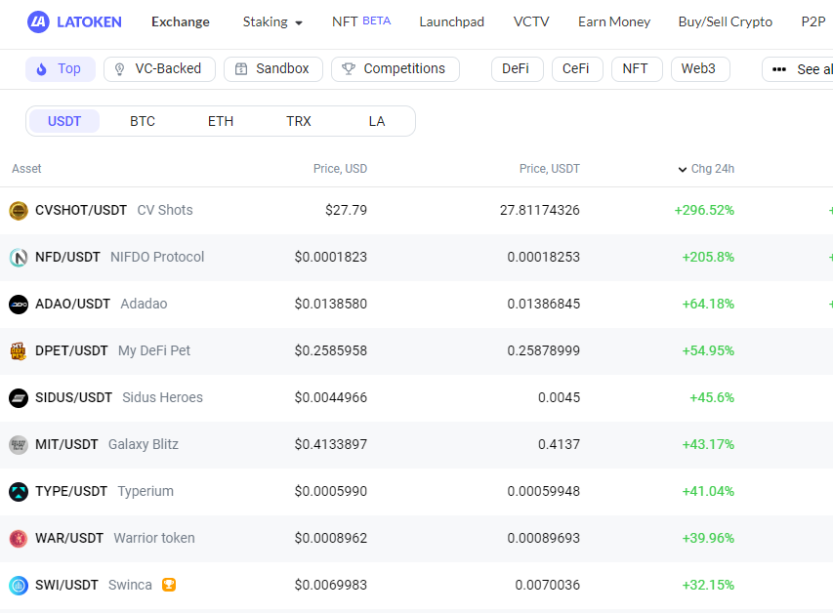833x613 pixels.
Task: Click the TYPE Typerium icon
Action: point(19,492)
